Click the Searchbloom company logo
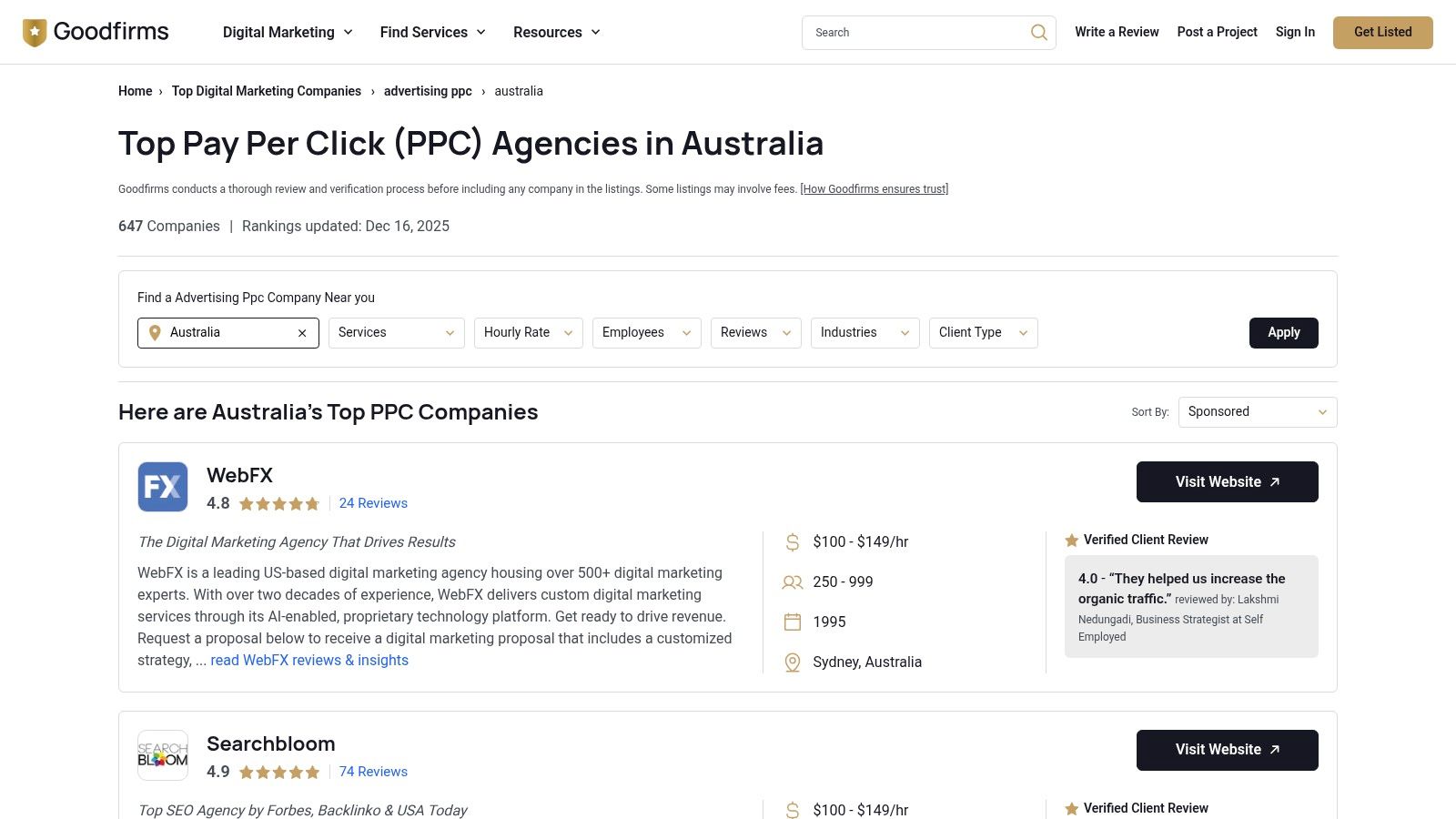1456x819 pixels. pyautogui.click(x=163, y=755)
